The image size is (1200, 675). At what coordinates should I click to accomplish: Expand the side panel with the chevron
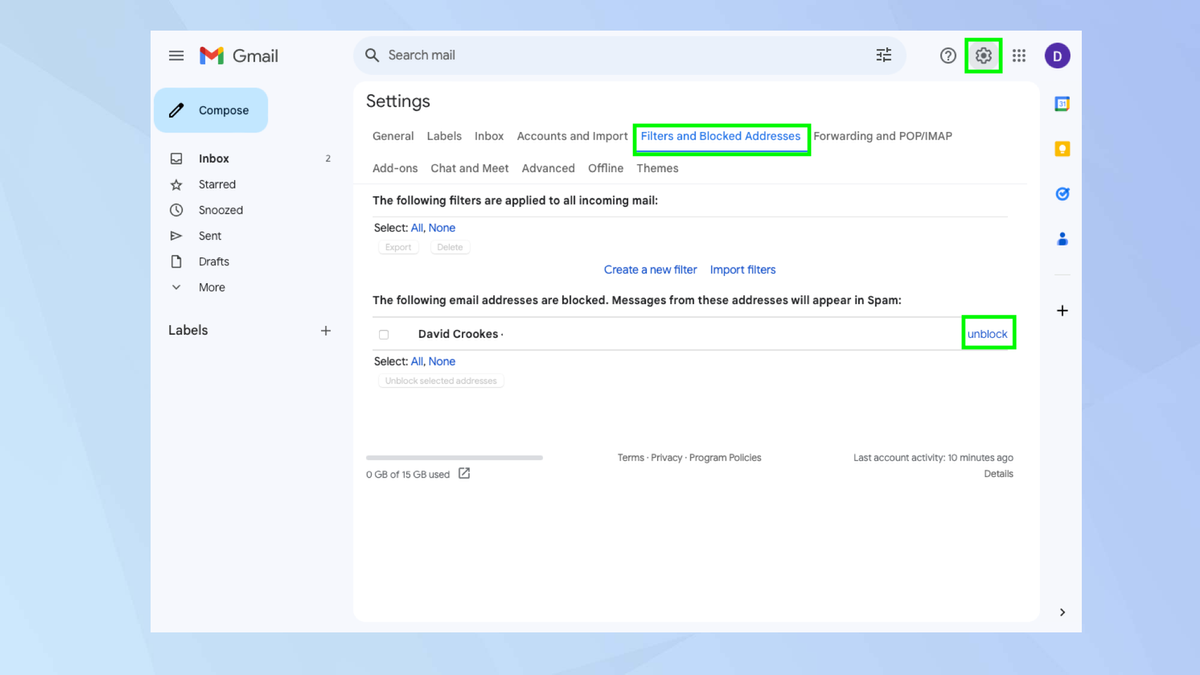(1062, 611)
